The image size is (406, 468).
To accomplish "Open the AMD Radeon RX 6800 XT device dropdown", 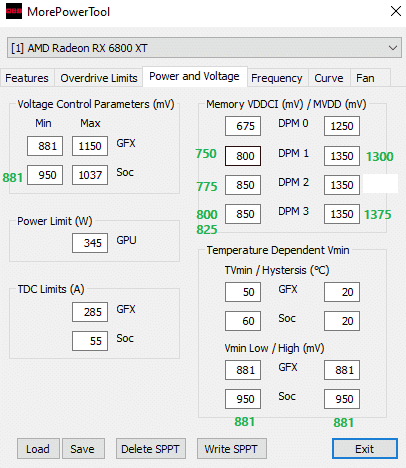I will [204, 48].
